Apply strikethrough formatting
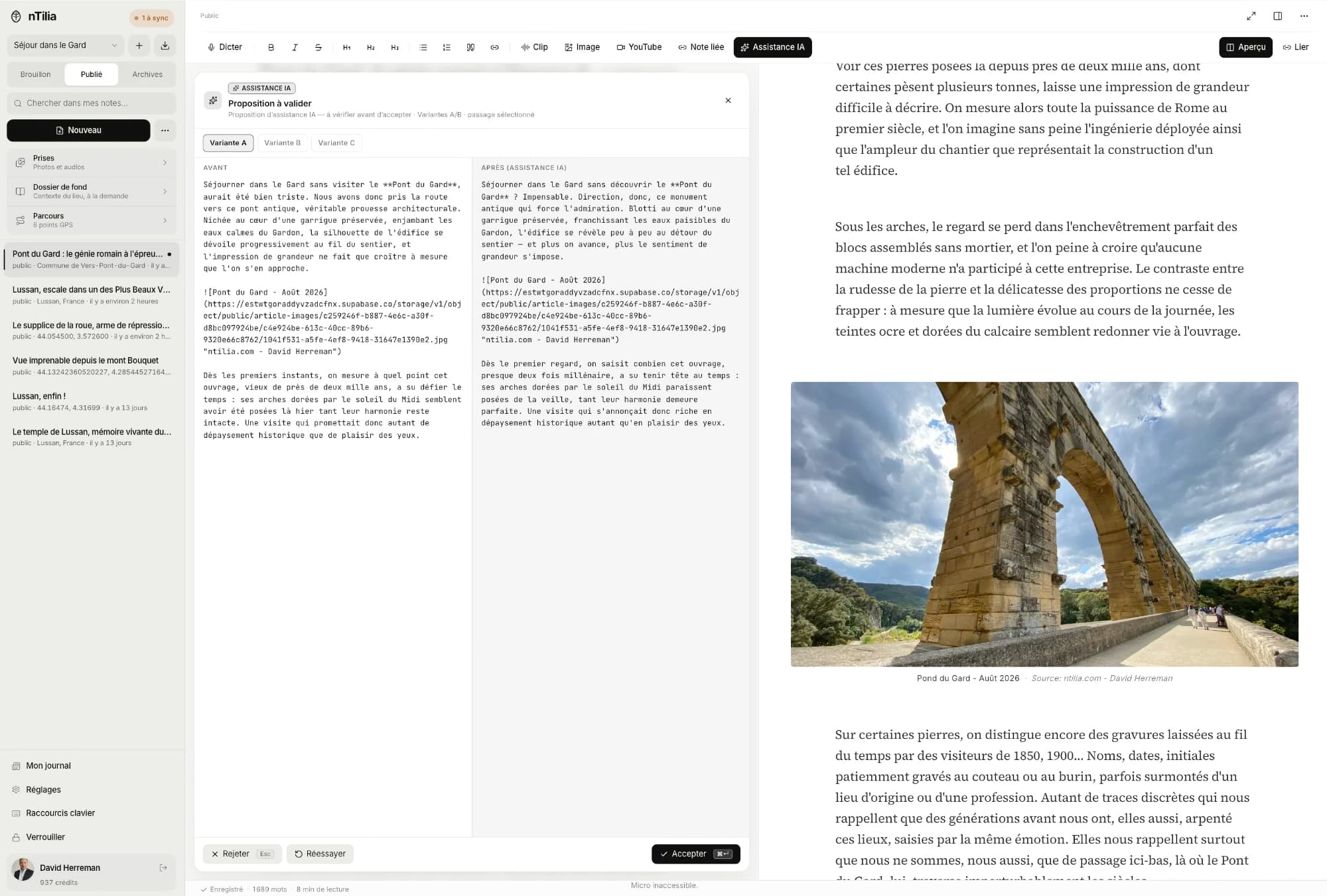The image size is (1327, 896). [x=318, y=47]
